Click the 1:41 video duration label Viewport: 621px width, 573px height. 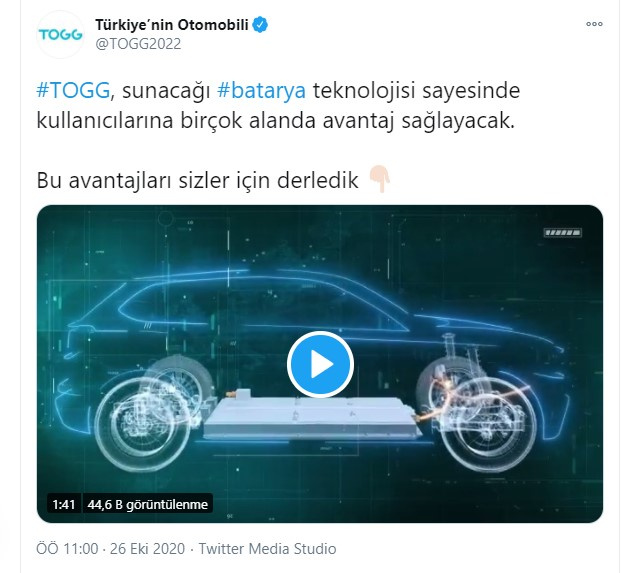[64, 504]
